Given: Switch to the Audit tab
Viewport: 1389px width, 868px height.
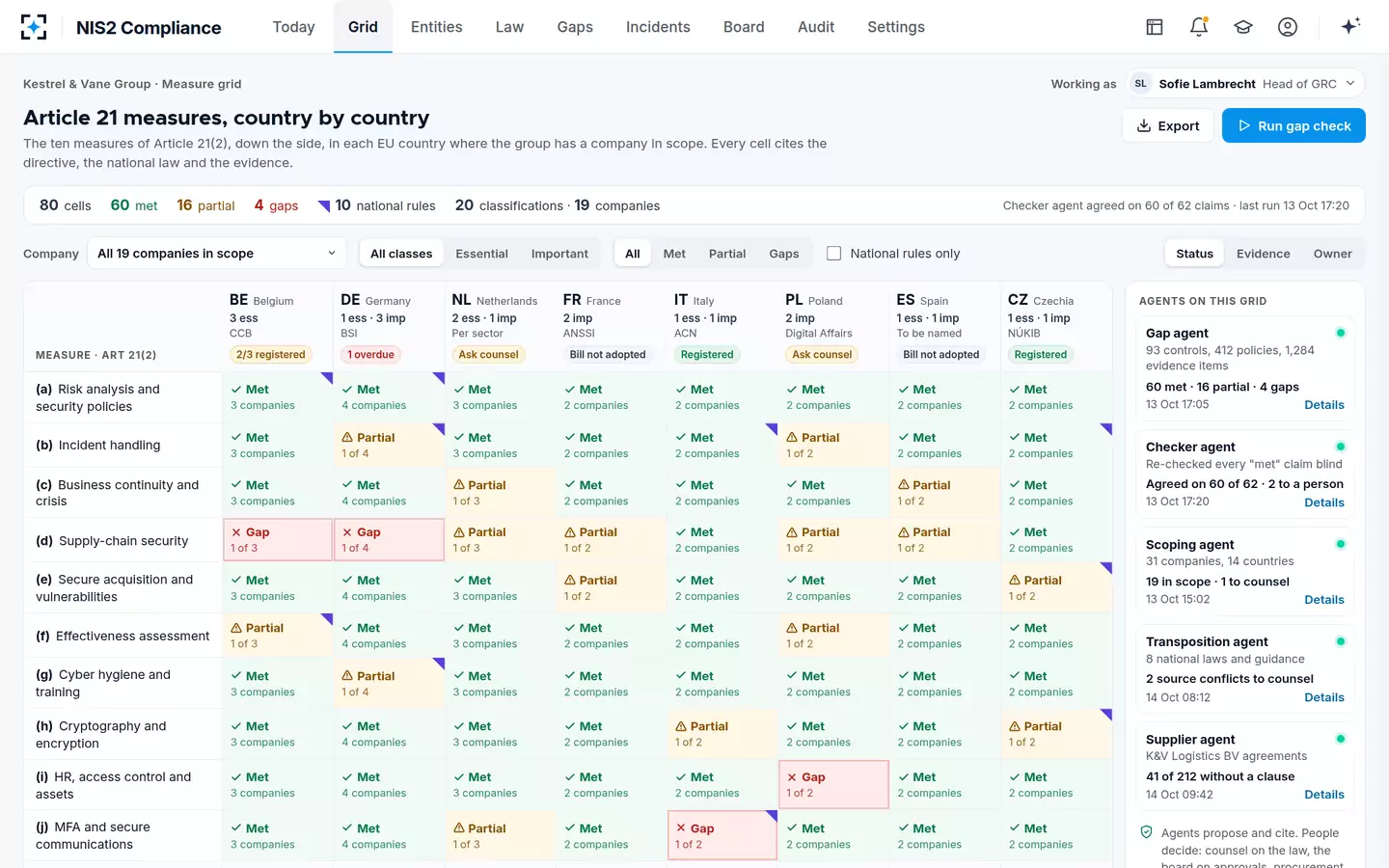Looking at the screenshot, I should (x=816, y=27).
